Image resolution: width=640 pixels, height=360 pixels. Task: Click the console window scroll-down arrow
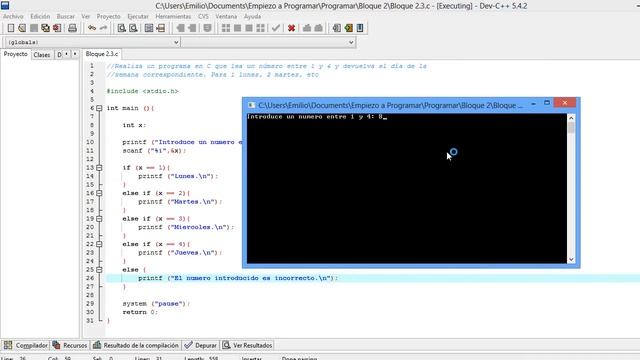click(x=571, y=259)
